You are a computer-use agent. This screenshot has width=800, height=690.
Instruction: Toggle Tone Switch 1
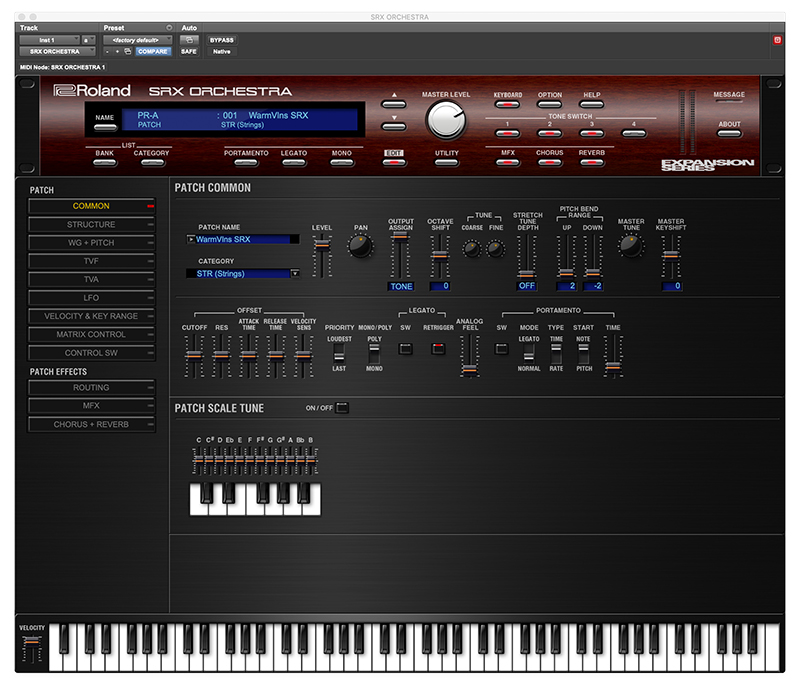[507, 133]
